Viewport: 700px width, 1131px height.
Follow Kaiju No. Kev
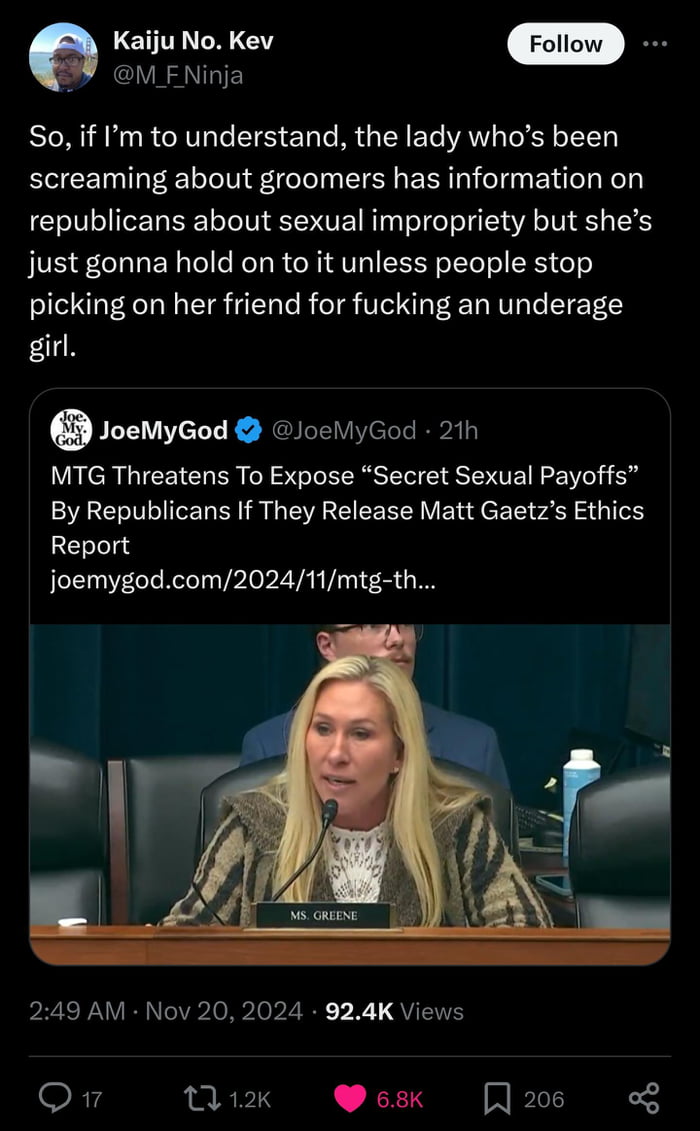pos(565,44)
